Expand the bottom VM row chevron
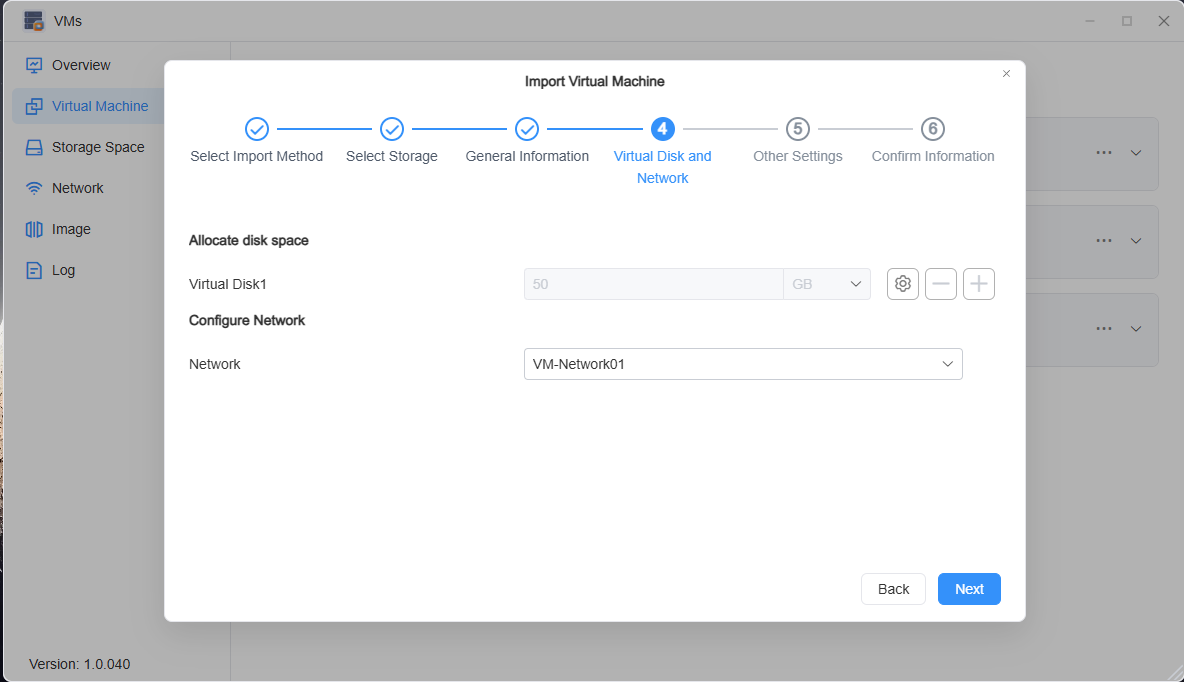The height and width of the screenshot is (682, 1184). click(x=1135, y=329)
